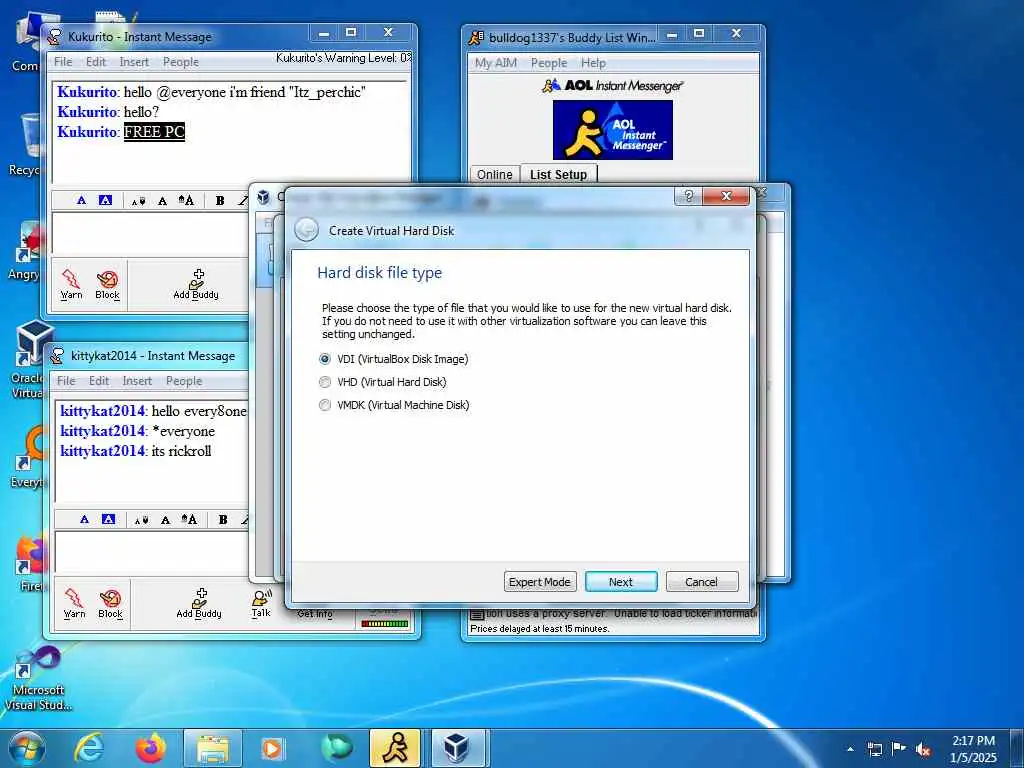Click Add Buddy icon in kittykat2014 window
Viewport: 1024px width, 768px height.
[199, 603]
